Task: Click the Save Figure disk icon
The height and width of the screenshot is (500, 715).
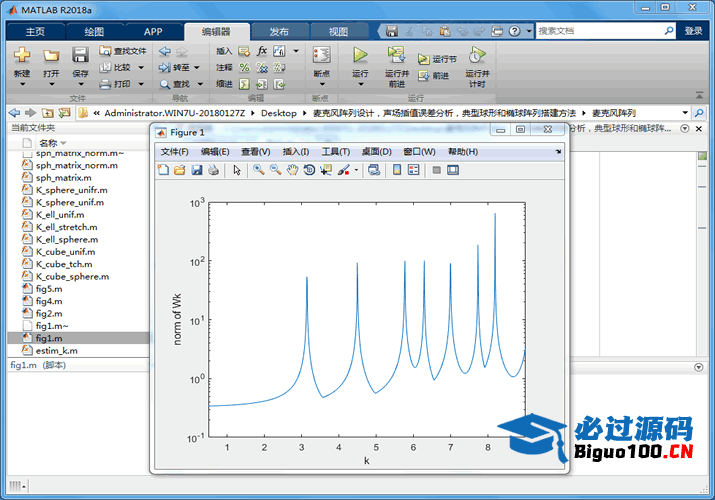Action: (x=197, y=170)
